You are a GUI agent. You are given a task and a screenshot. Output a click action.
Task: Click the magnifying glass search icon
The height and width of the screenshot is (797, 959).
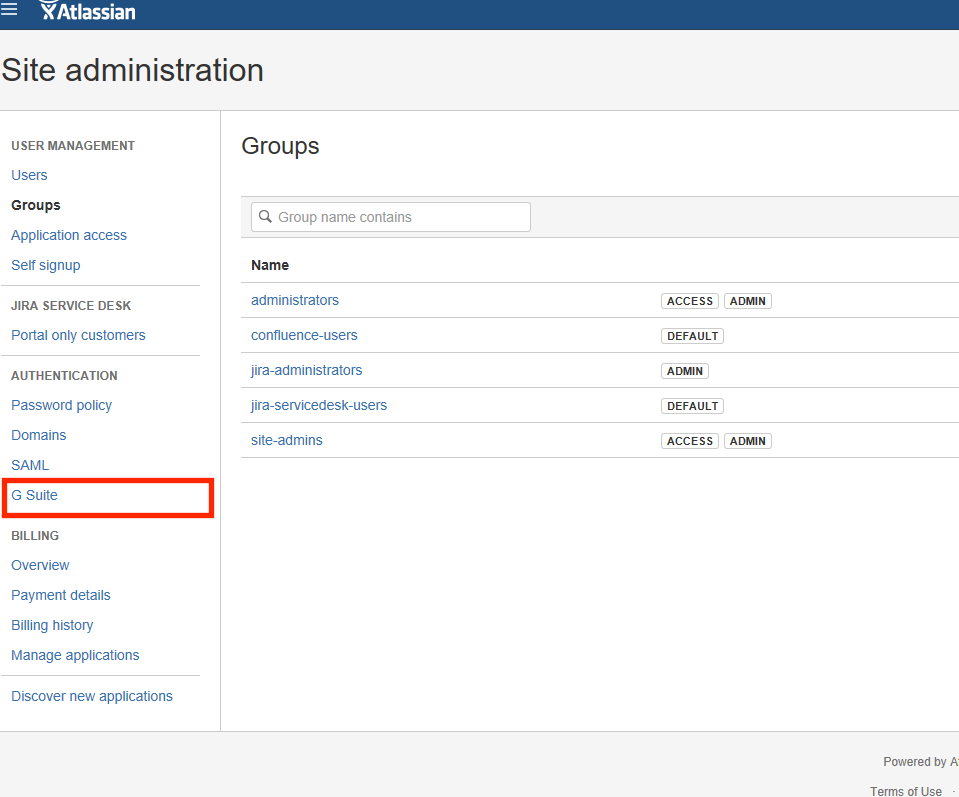pos(264,216)
